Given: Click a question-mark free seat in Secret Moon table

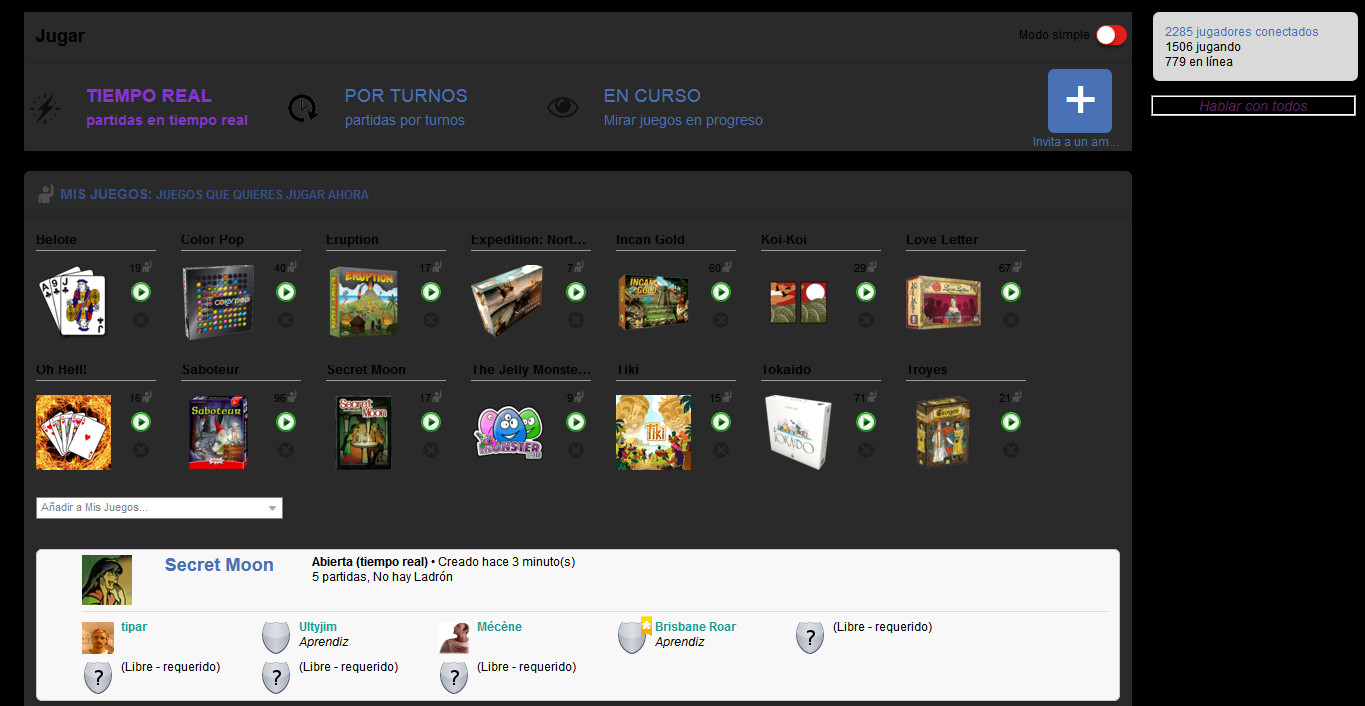Looking at the screenshot, I should 809,636.
